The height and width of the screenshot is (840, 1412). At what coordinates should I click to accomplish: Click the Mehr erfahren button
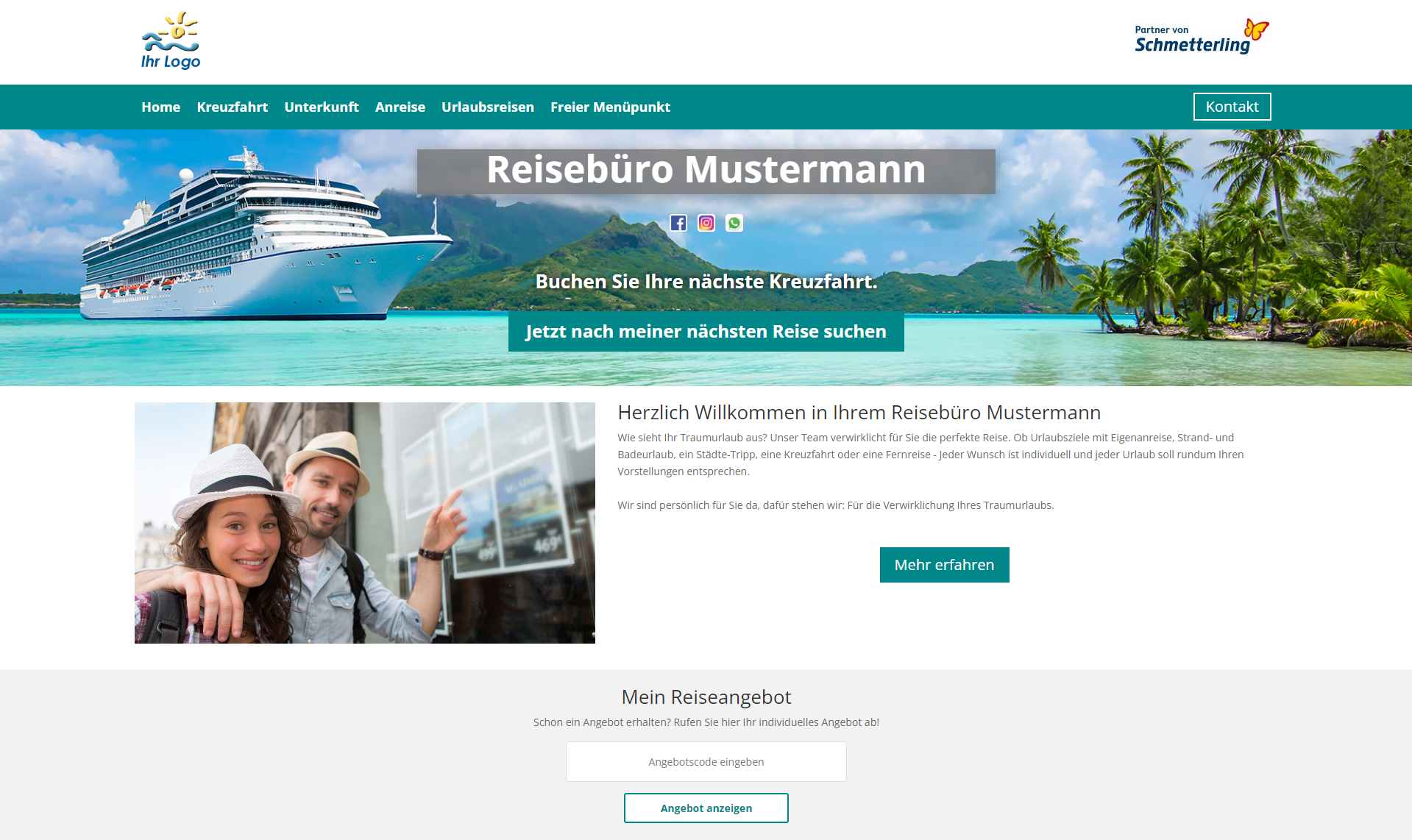click(944, 565)
